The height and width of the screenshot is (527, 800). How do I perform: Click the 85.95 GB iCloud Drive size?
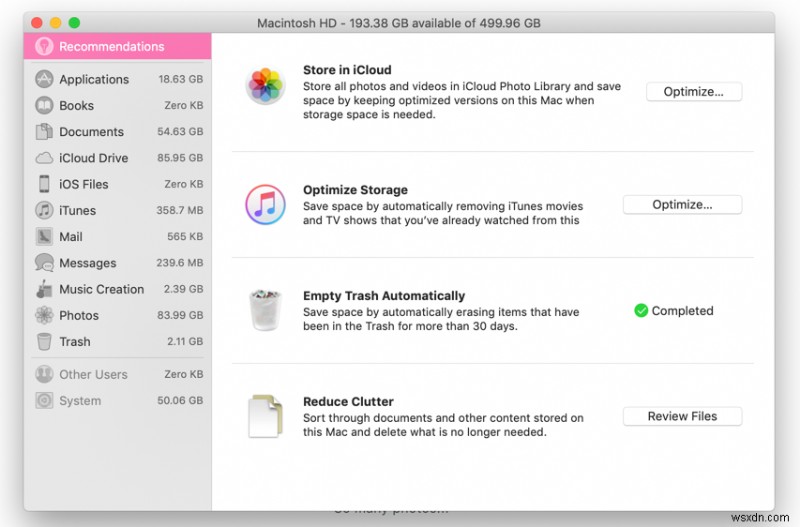(180, 158)
